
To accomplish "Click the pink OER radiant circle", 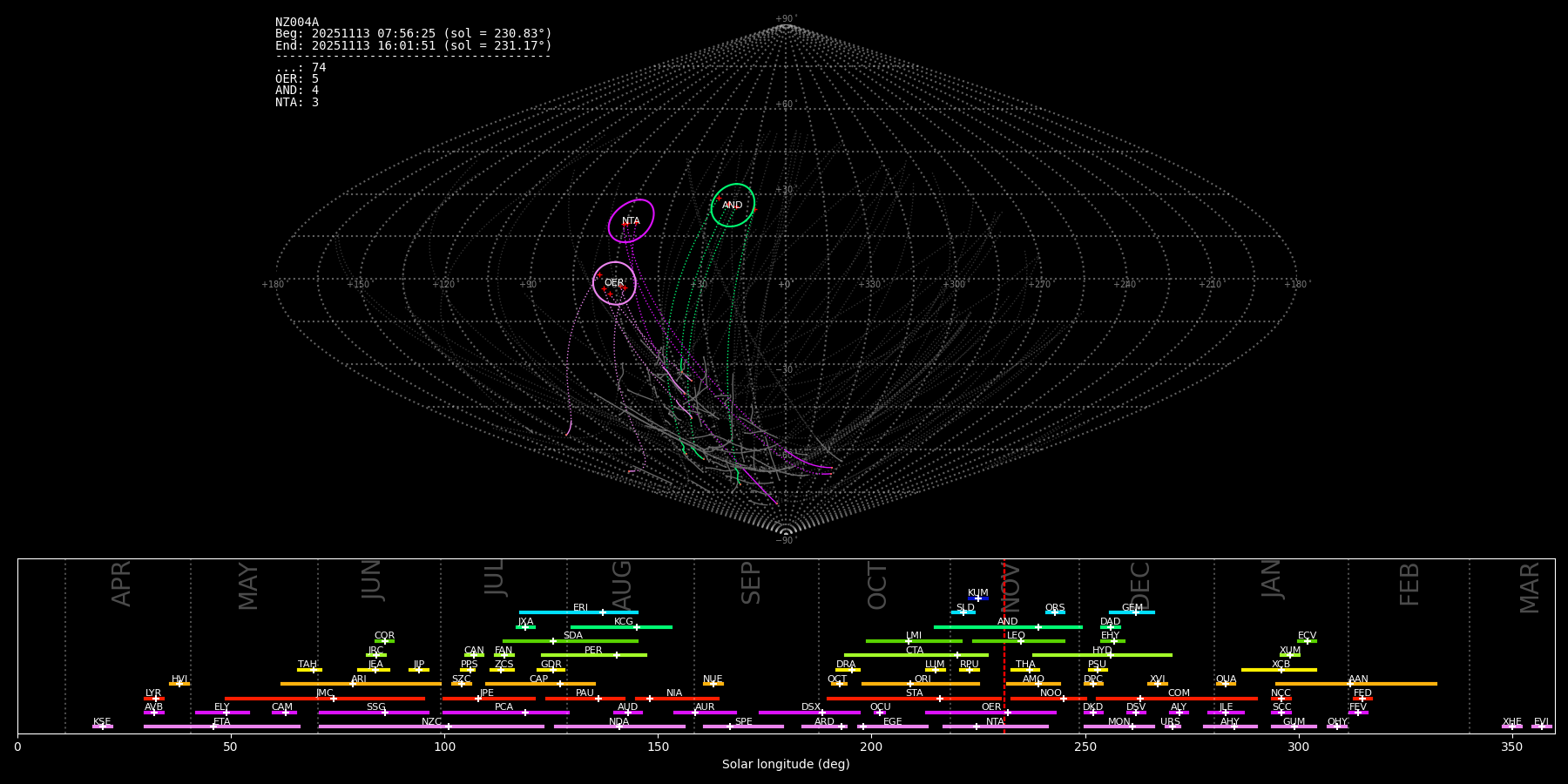I will click(x=614, y=283).
